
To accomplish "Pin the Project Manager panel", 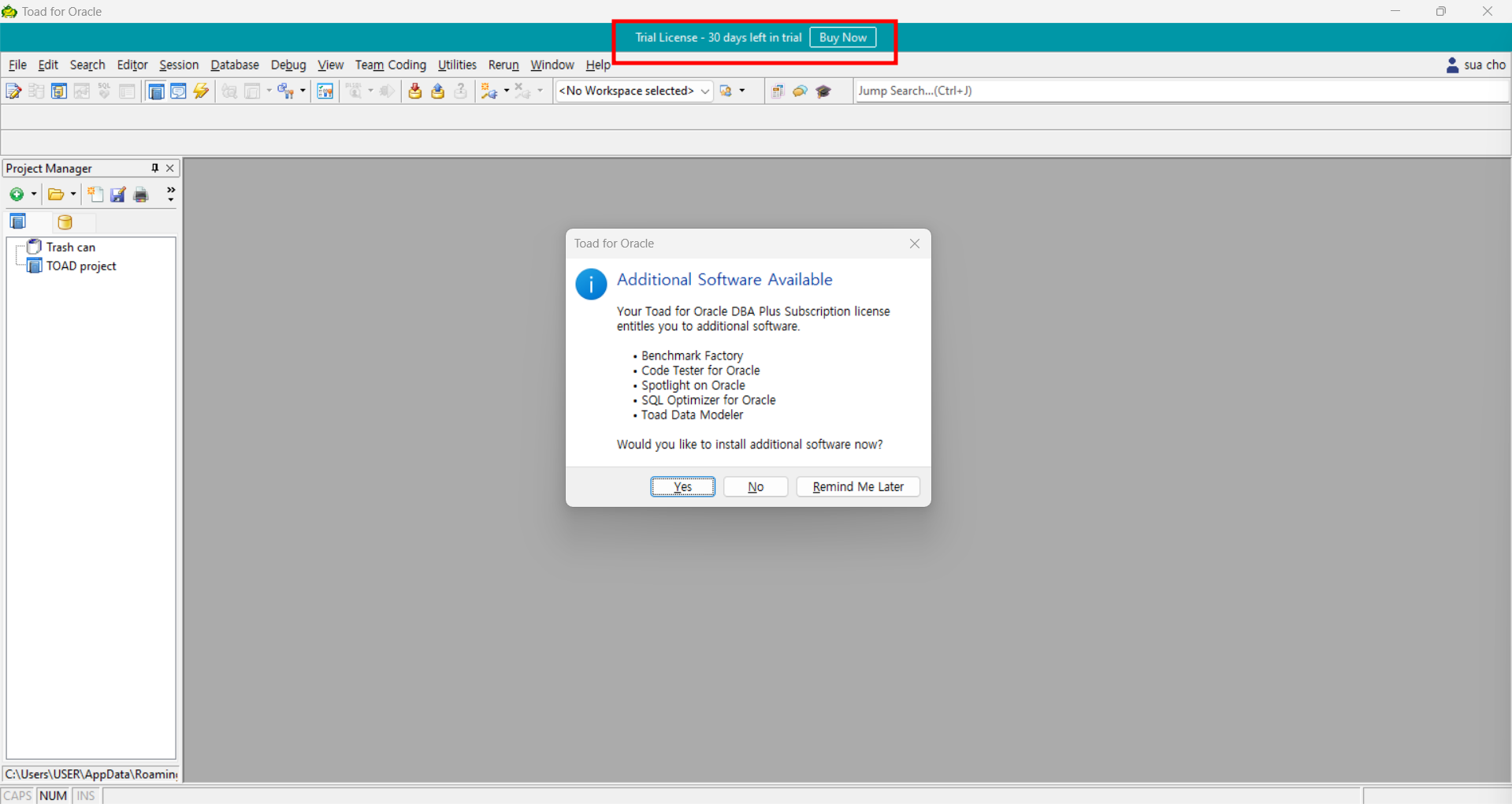I will point(155,168).
